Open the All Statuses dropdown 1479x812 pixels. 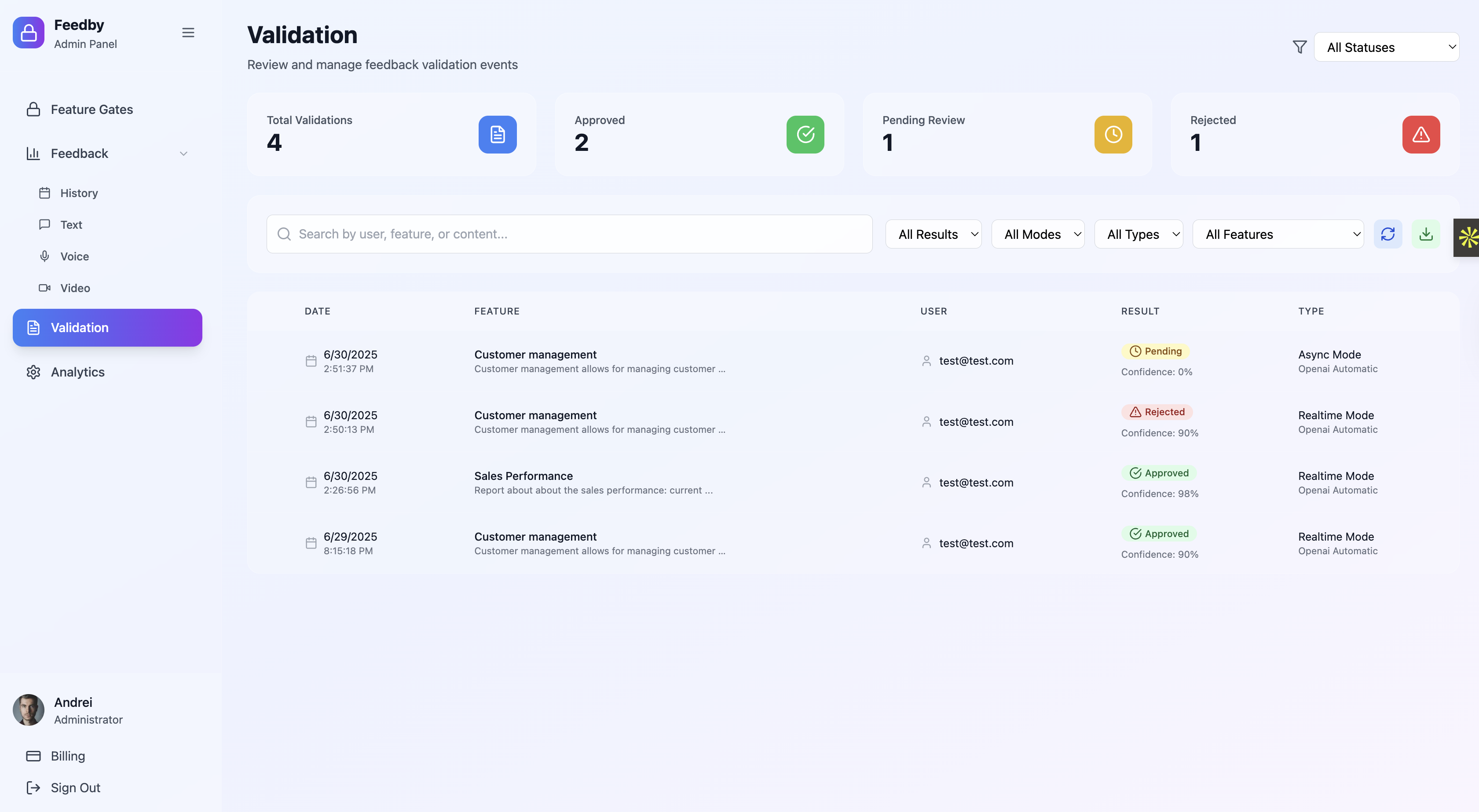(x=1386, y=47)
